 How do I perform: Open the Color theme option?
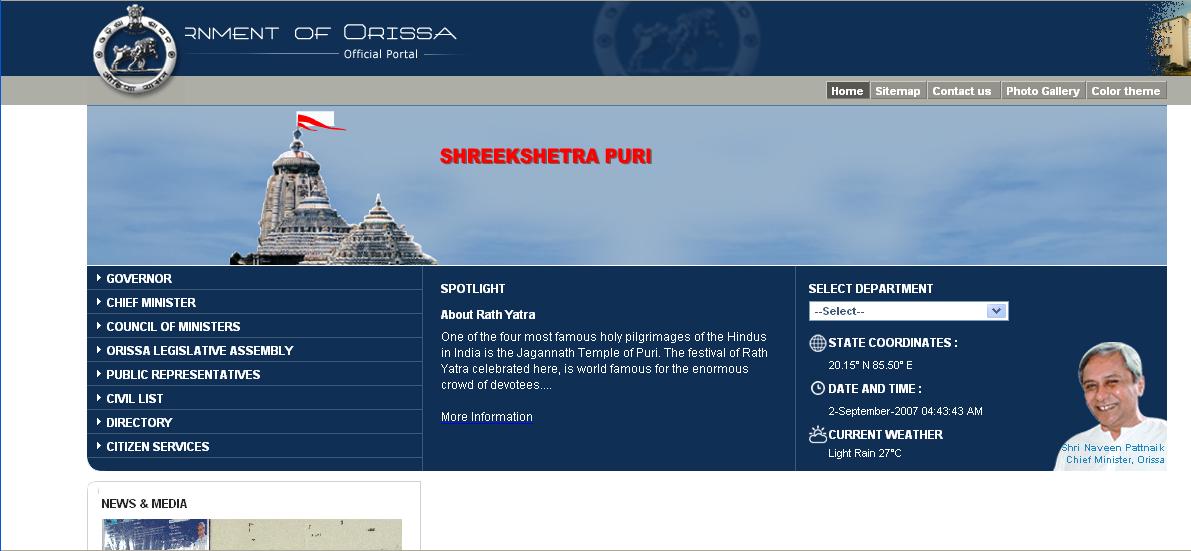point(1126,91)
